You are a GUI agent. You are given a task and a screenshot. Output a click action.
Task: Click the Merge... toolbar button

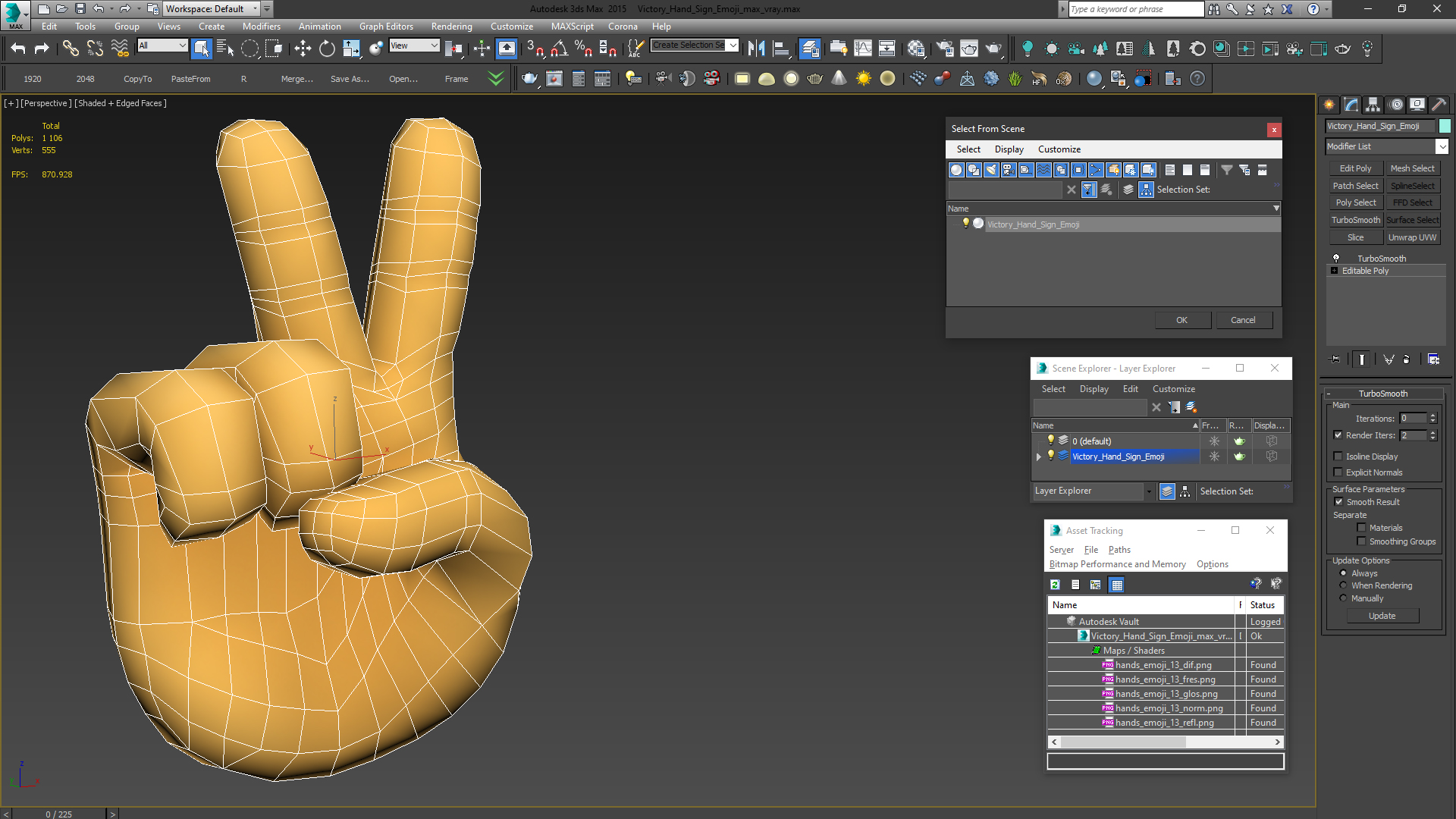click(297, 79)
